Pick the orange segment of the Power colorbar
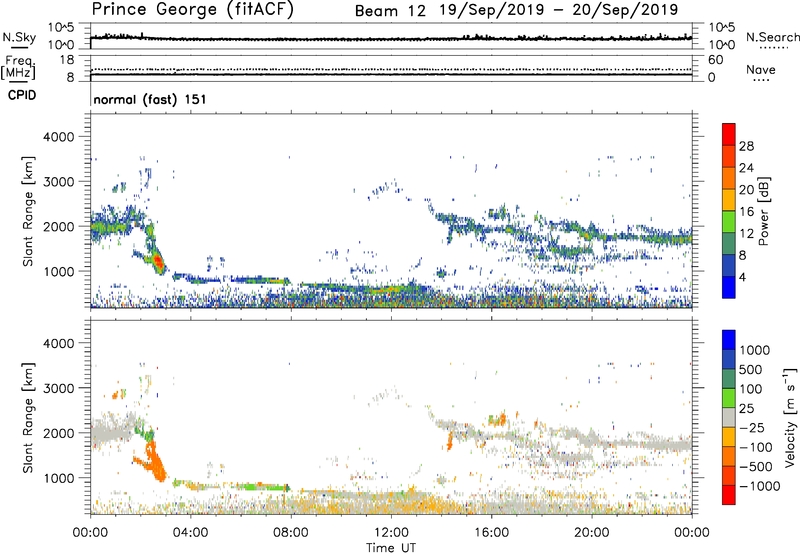800x554 pixels. click(729, 178)
